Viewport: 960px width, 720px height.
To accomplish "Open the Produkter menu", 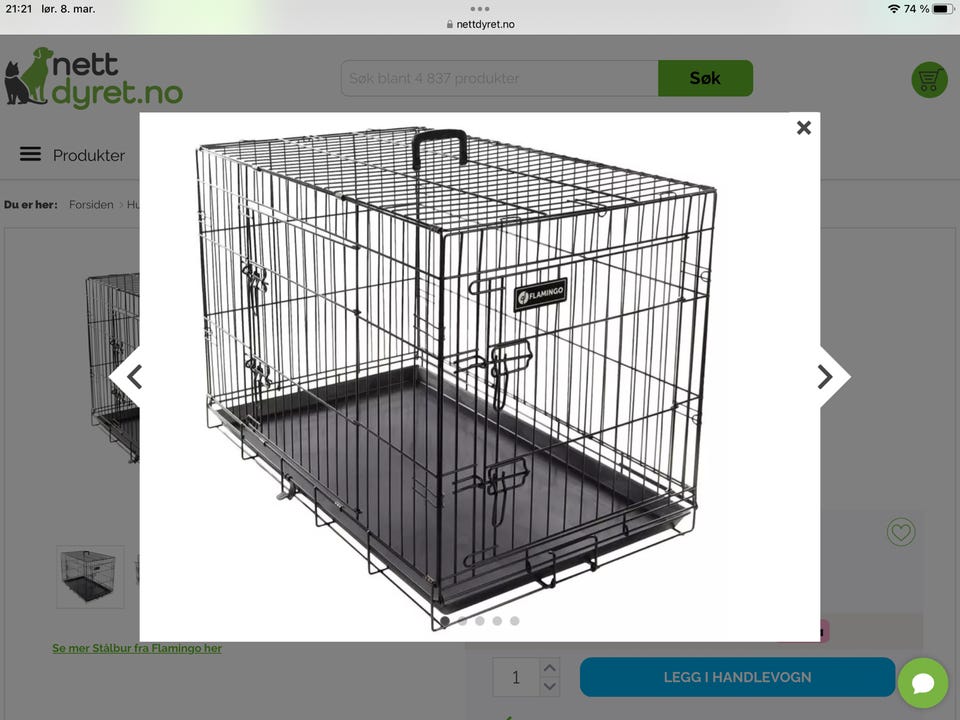I will (x=89, y=156).
